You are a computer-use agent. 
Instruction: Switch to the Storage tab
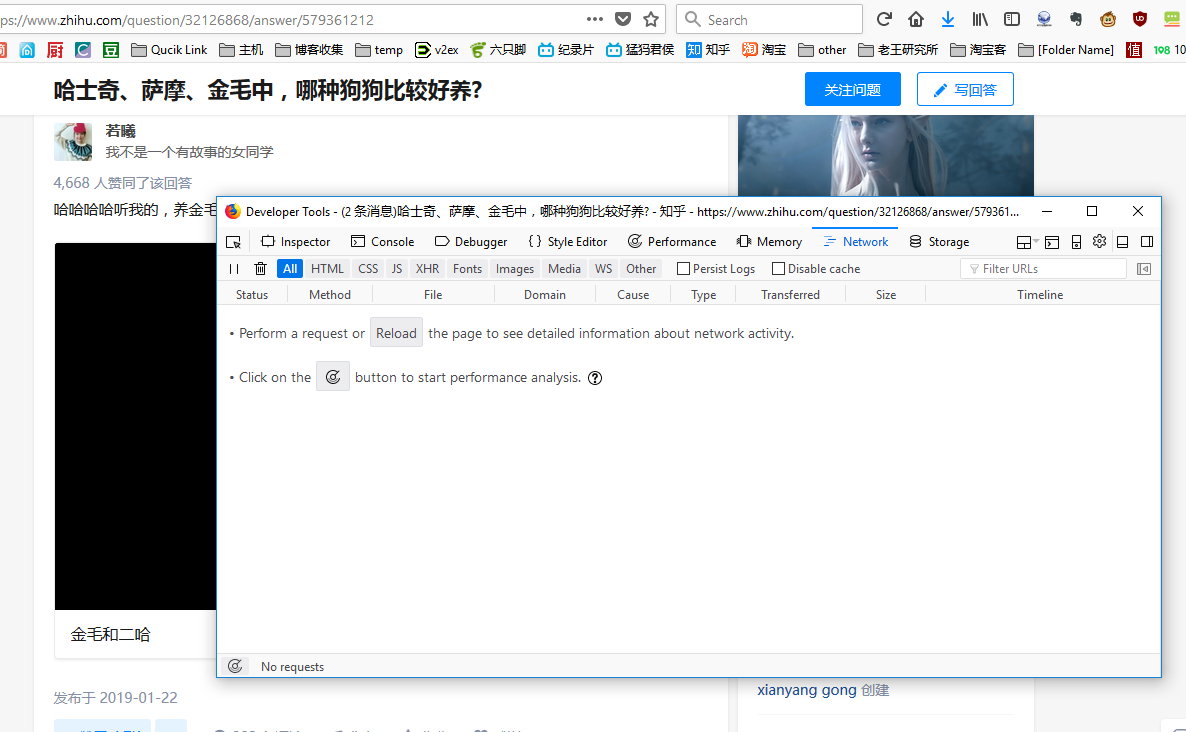click(938, 241)
